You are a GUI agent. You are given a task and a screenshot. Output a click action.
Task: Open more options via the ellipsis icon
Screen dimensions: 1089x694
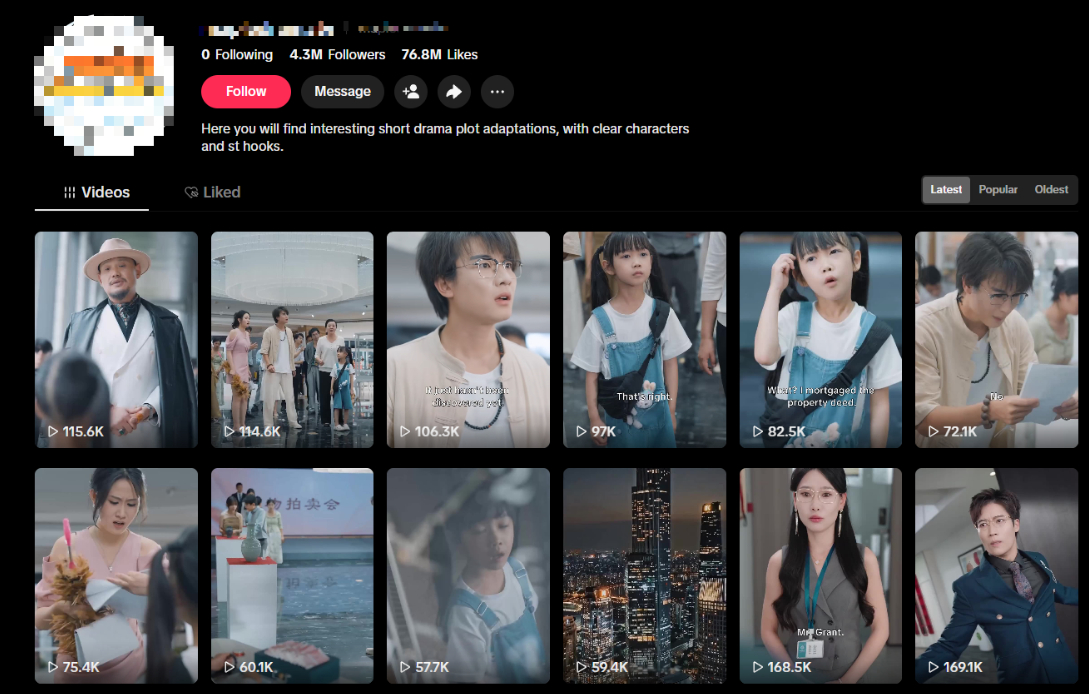[497, 91]
